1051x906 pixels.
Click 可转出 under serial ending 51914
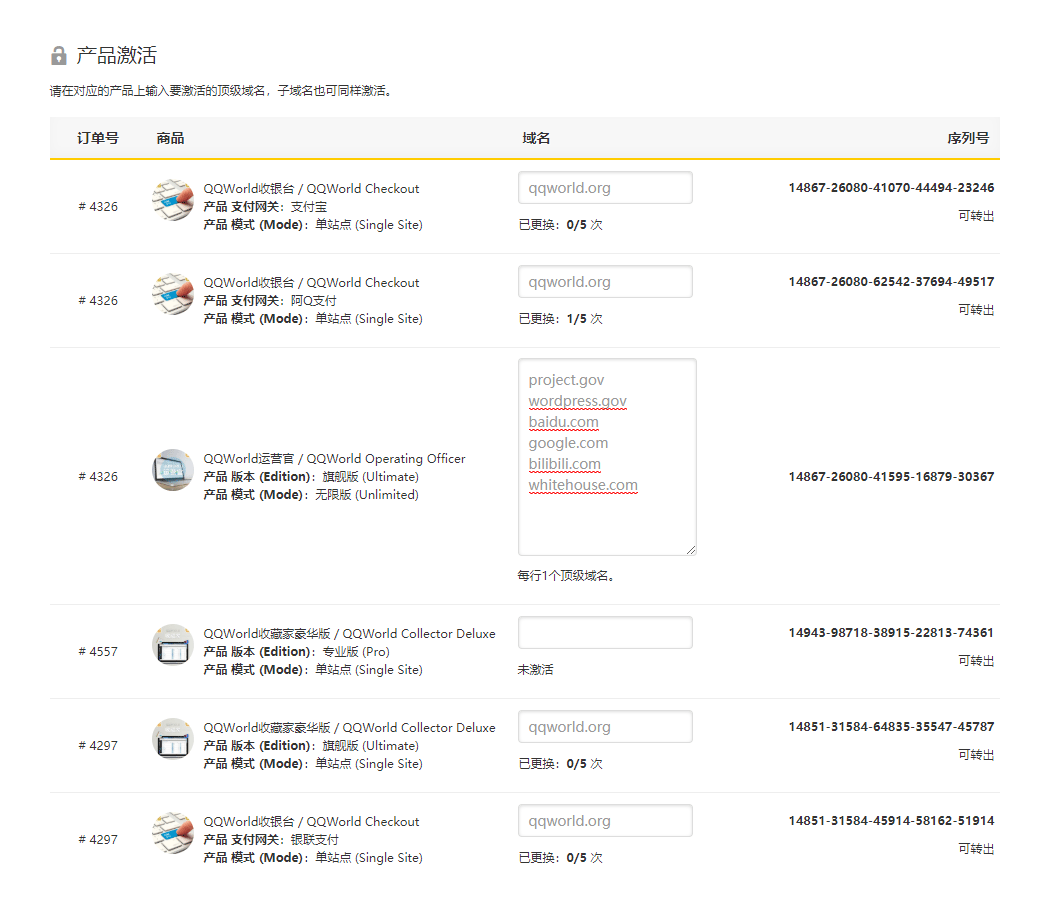pyautogui.click(x=976, y=848)
